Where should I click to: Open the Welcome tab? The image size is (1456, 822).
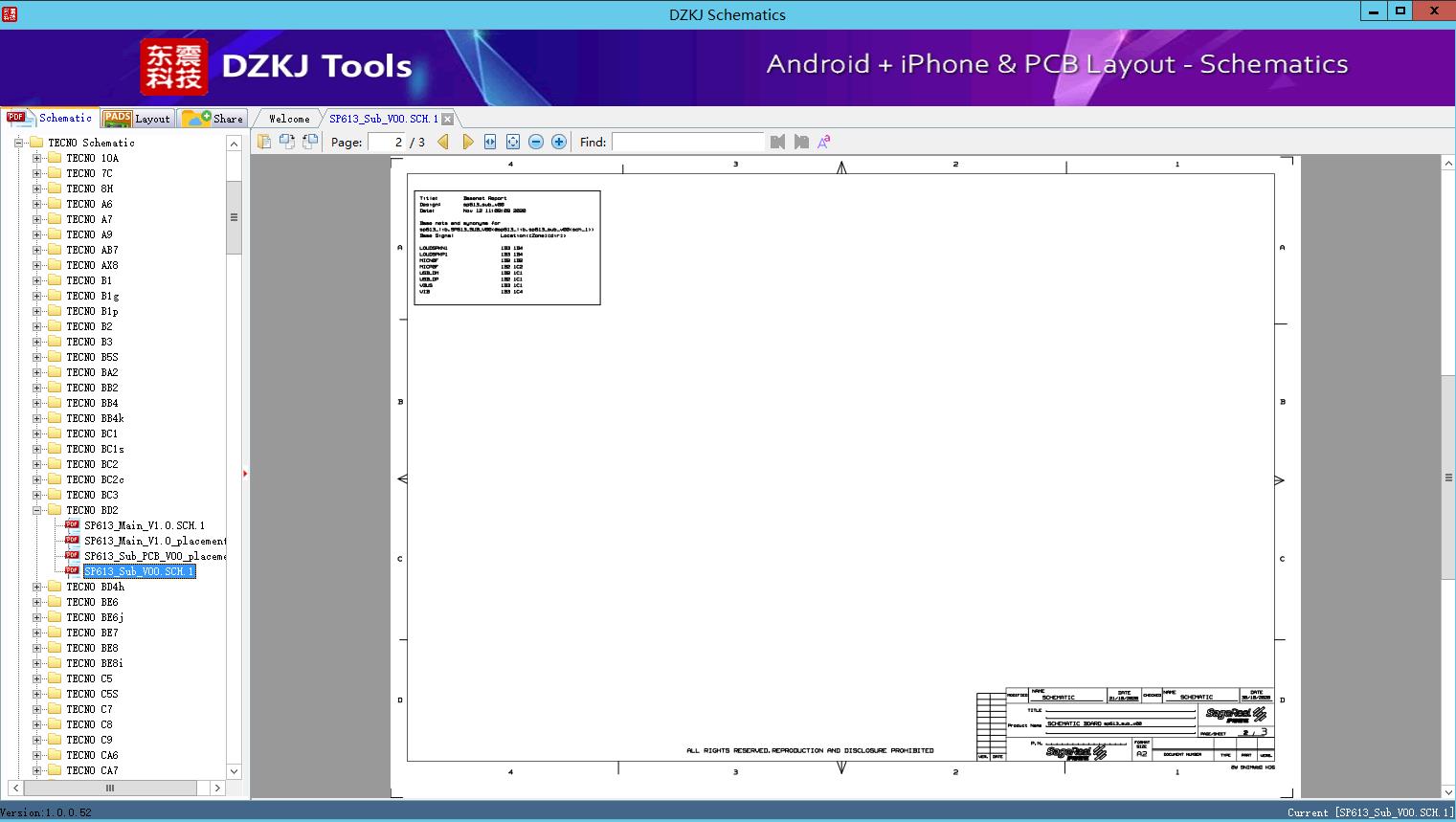point(289,119)
